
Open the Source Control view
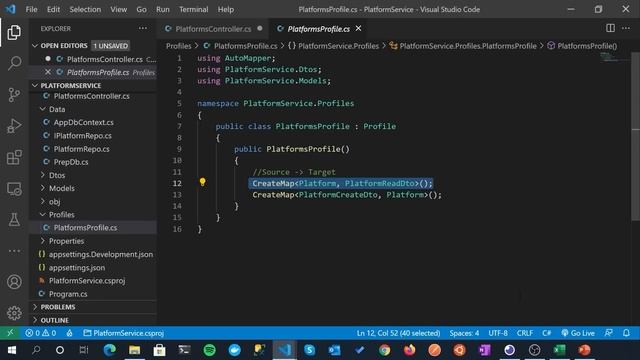pyautogui.click(x=14, y=95)
